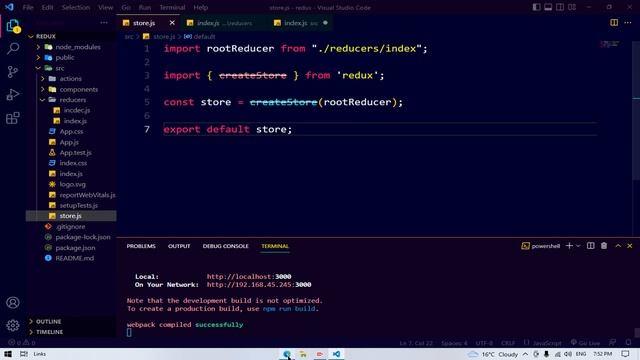The image size is (640, 360).
Task: Expand the public folder
Action: pos(38,58)
